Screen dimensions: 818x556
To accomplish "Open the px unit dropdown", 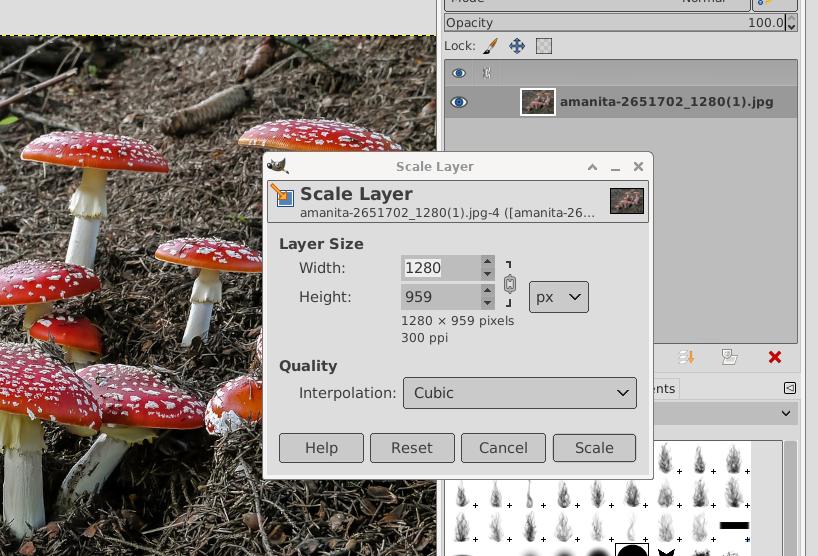I will tap(559, 297).
